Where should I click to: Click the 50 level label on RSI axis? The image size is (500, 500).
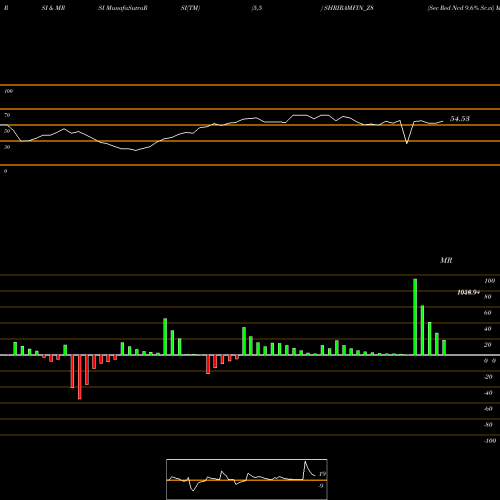pos(7,131)
